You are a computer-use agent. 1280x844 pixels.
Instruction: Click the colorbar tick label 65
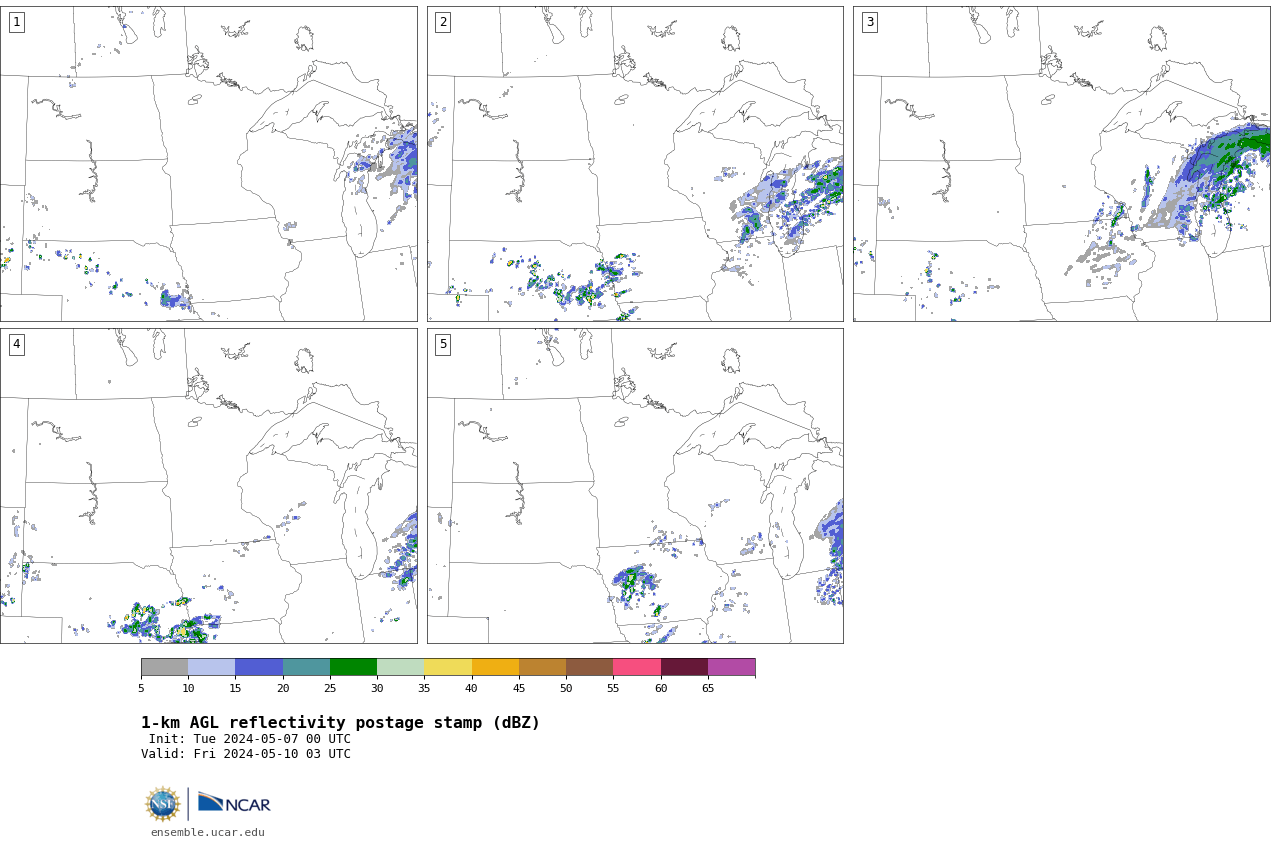coord(708,688)
